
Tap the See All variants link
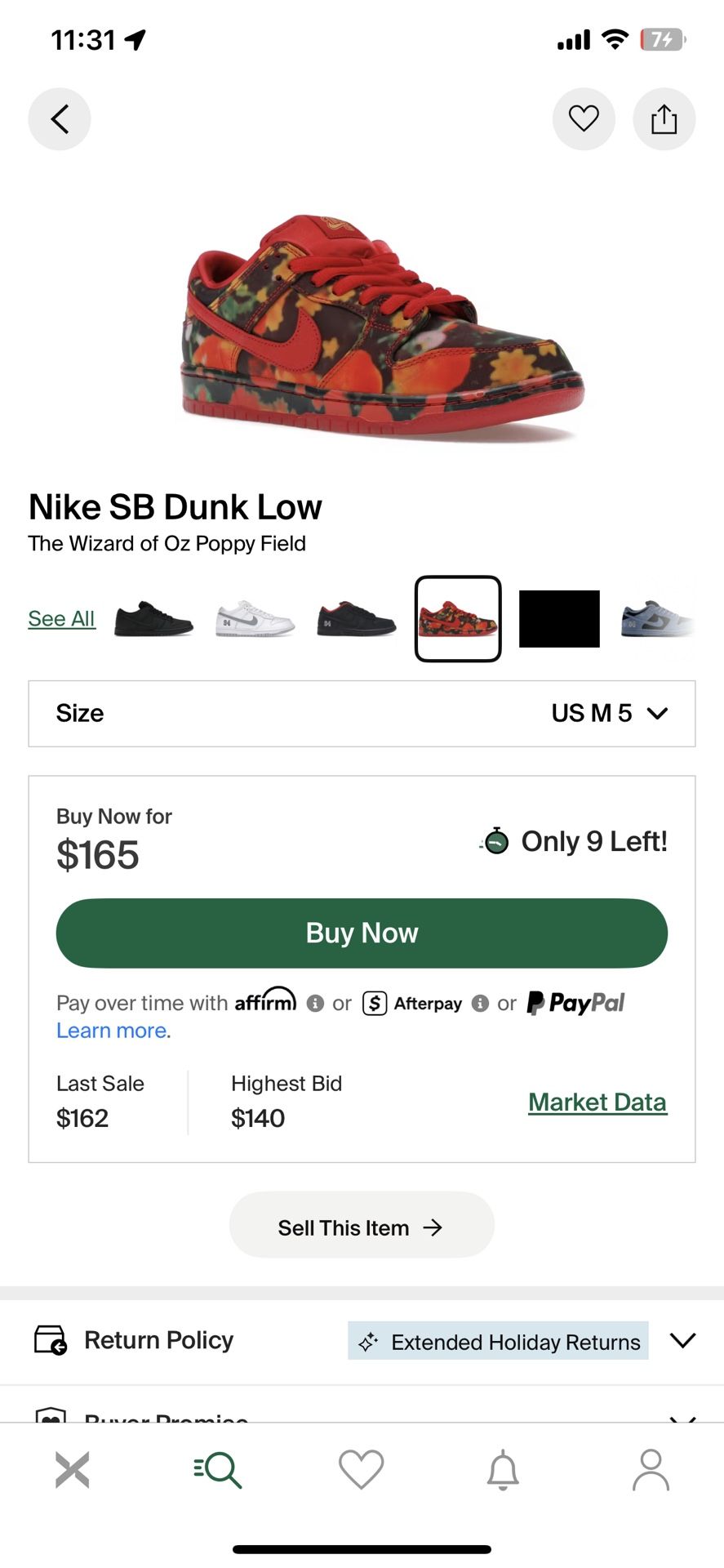[x=61, y=619]
